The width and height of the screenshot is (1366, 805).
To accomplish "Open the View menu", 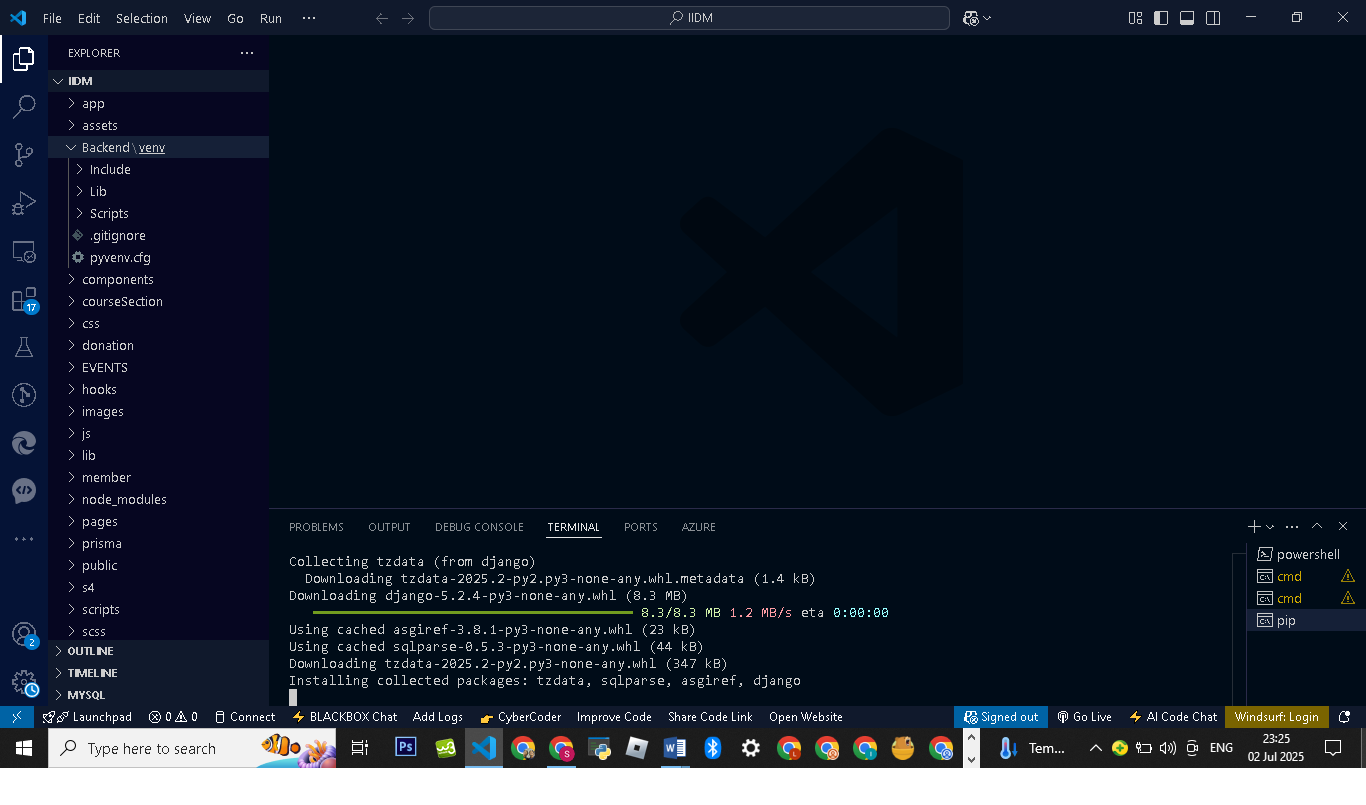I will [x=197, y=18].
